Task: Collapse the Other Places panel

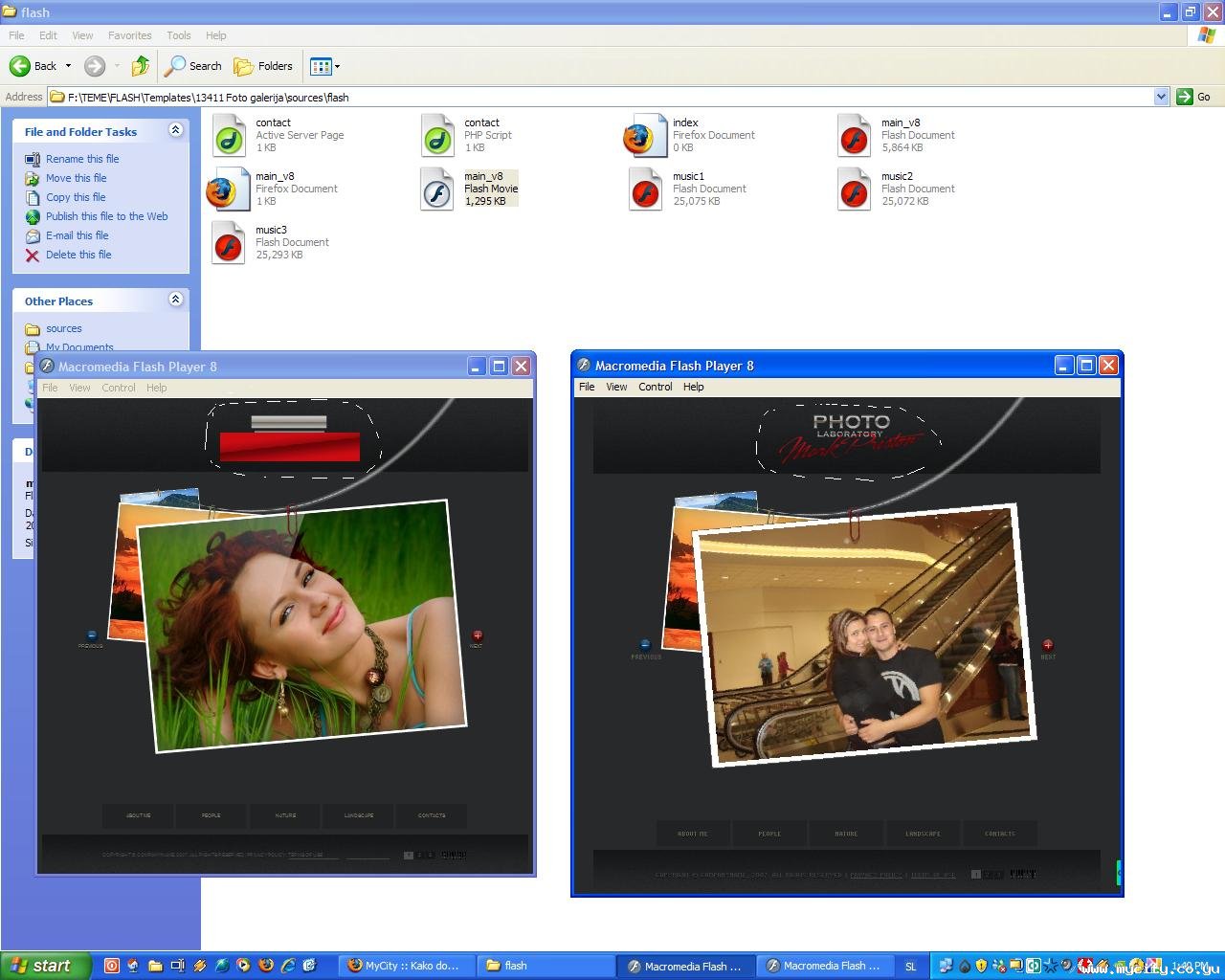Action: point(175,300)
